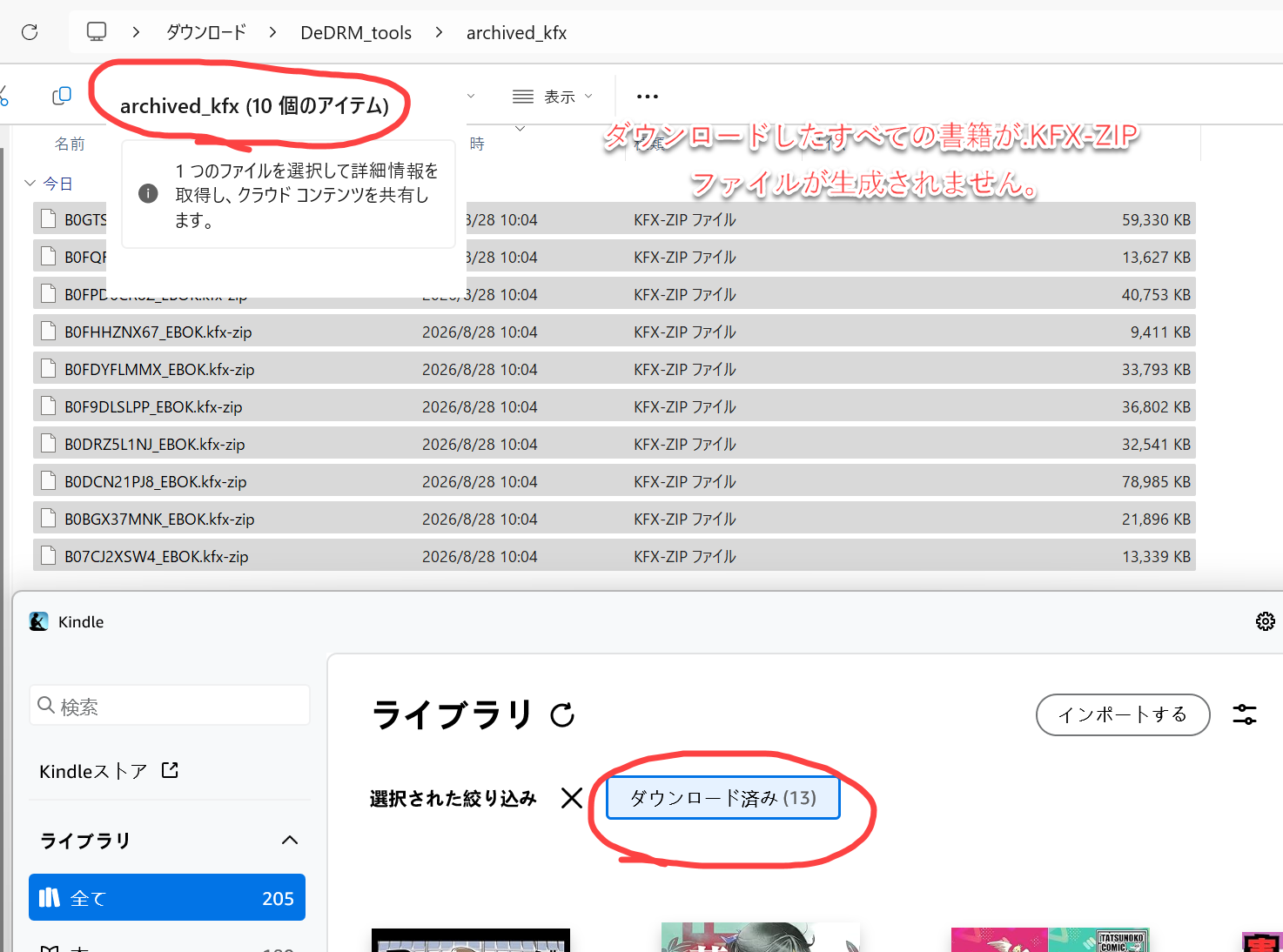Click the インポートする button
Screen dimensions: 1283x952
(x=1123, y=714)
